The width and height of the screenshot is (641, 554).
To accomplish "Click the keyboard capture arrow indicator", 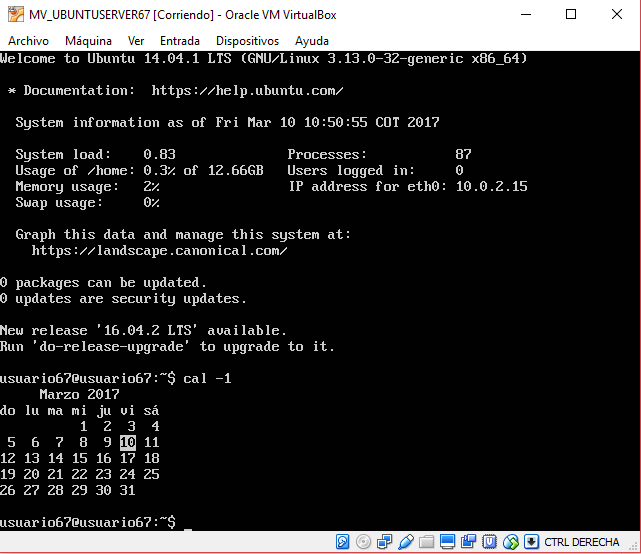I will point(531,542).
